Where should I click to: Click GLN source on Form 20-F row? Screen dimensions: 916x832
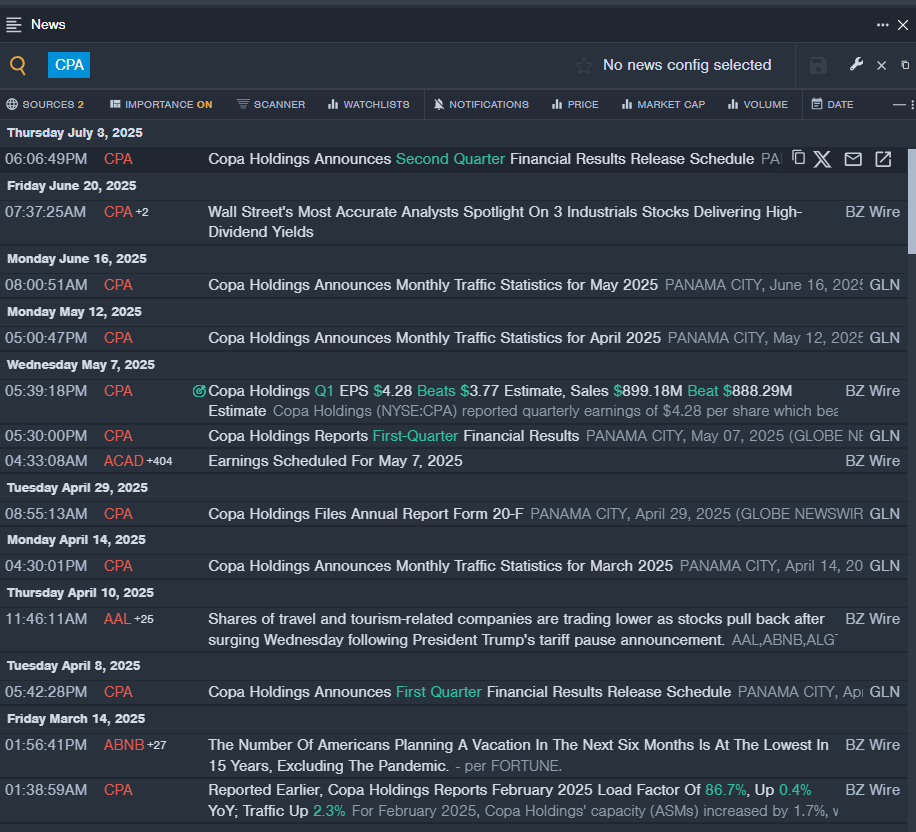pos(884,514)
